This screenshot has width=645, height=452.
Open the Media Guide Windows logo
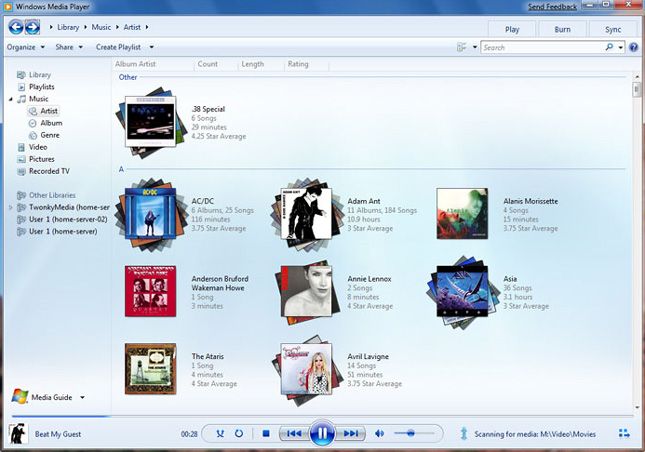[x=20, y=396]
